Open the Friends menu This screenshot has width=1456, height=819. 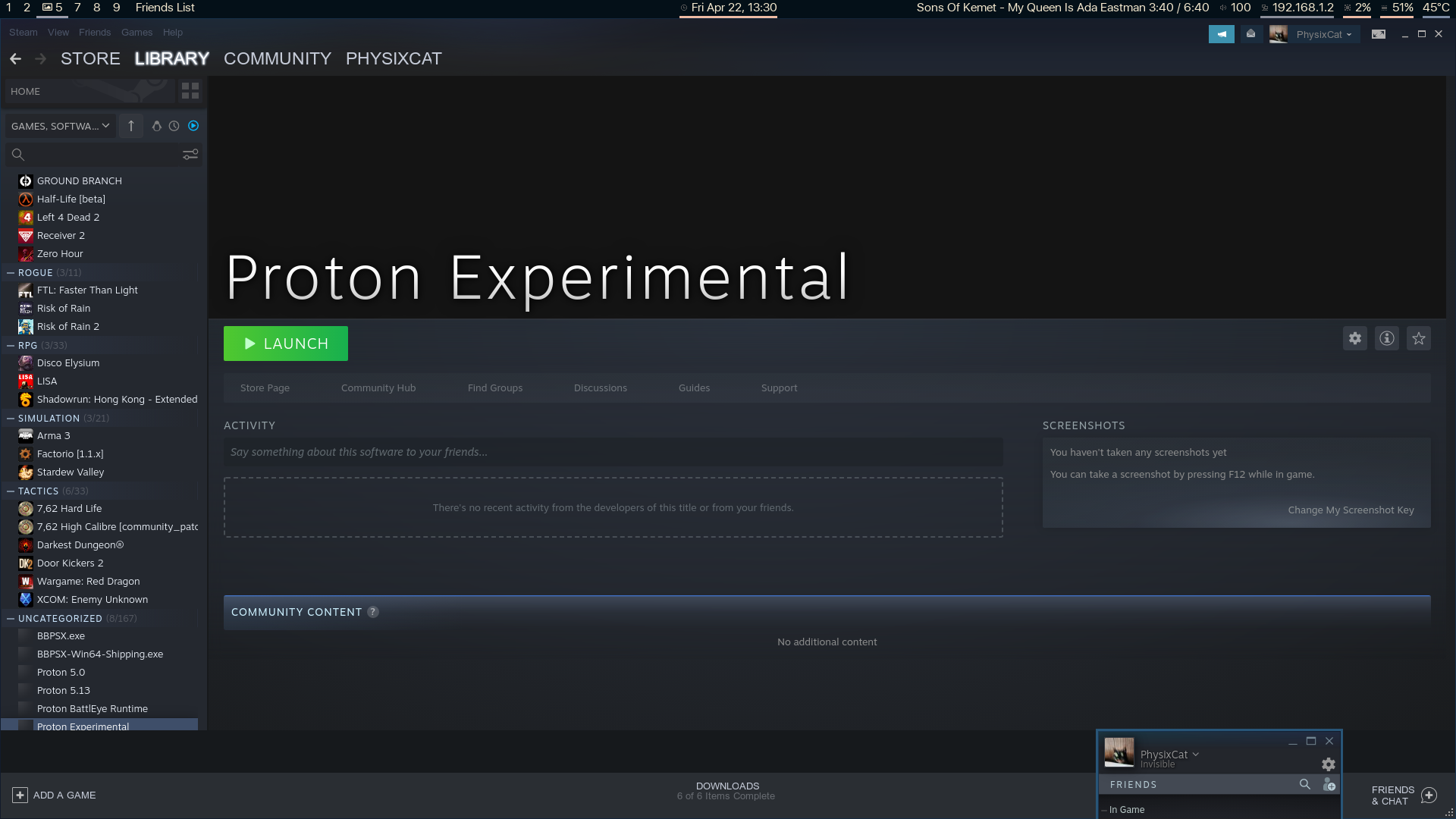pos(95,33)
